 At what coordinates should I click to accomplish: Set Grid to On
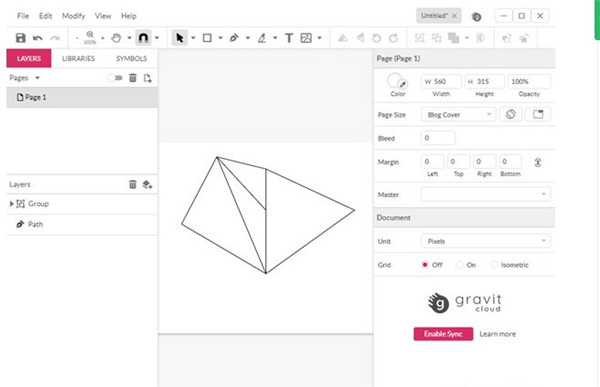(459, 265)
